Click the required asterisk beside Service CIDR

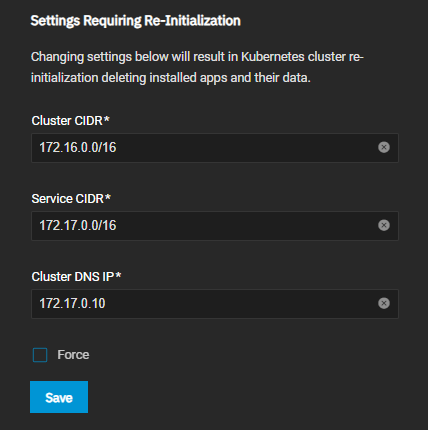pos(108,197)
